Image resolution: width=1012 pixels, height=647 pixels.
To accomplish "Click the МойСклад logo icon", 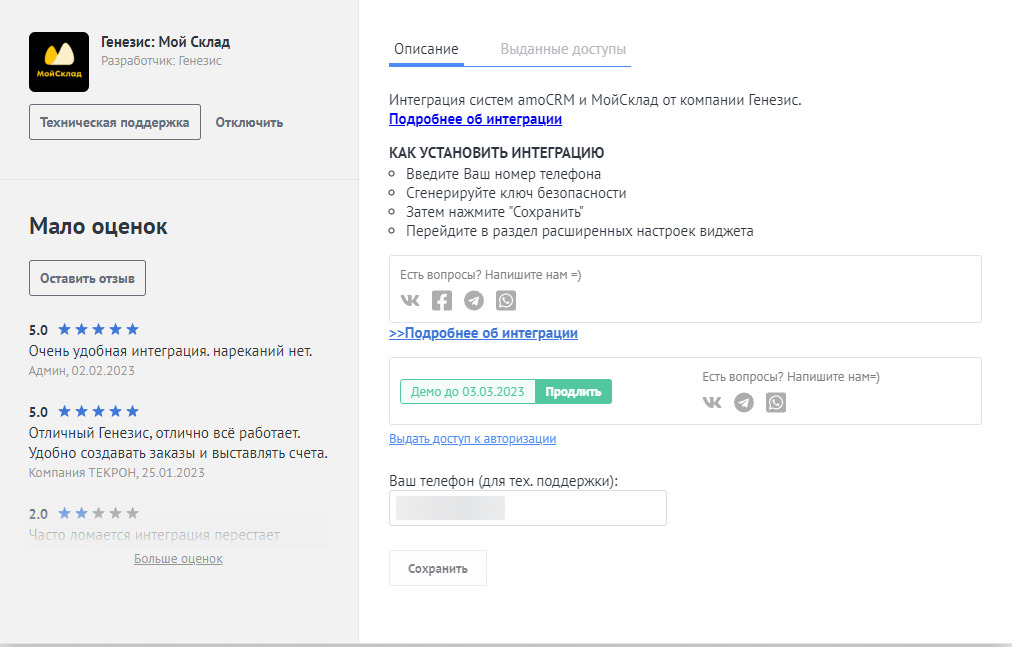I will coord(59,61).
